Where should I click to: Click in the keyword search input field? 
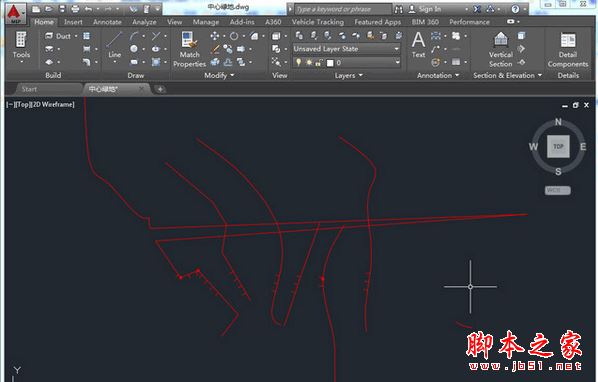343,9
